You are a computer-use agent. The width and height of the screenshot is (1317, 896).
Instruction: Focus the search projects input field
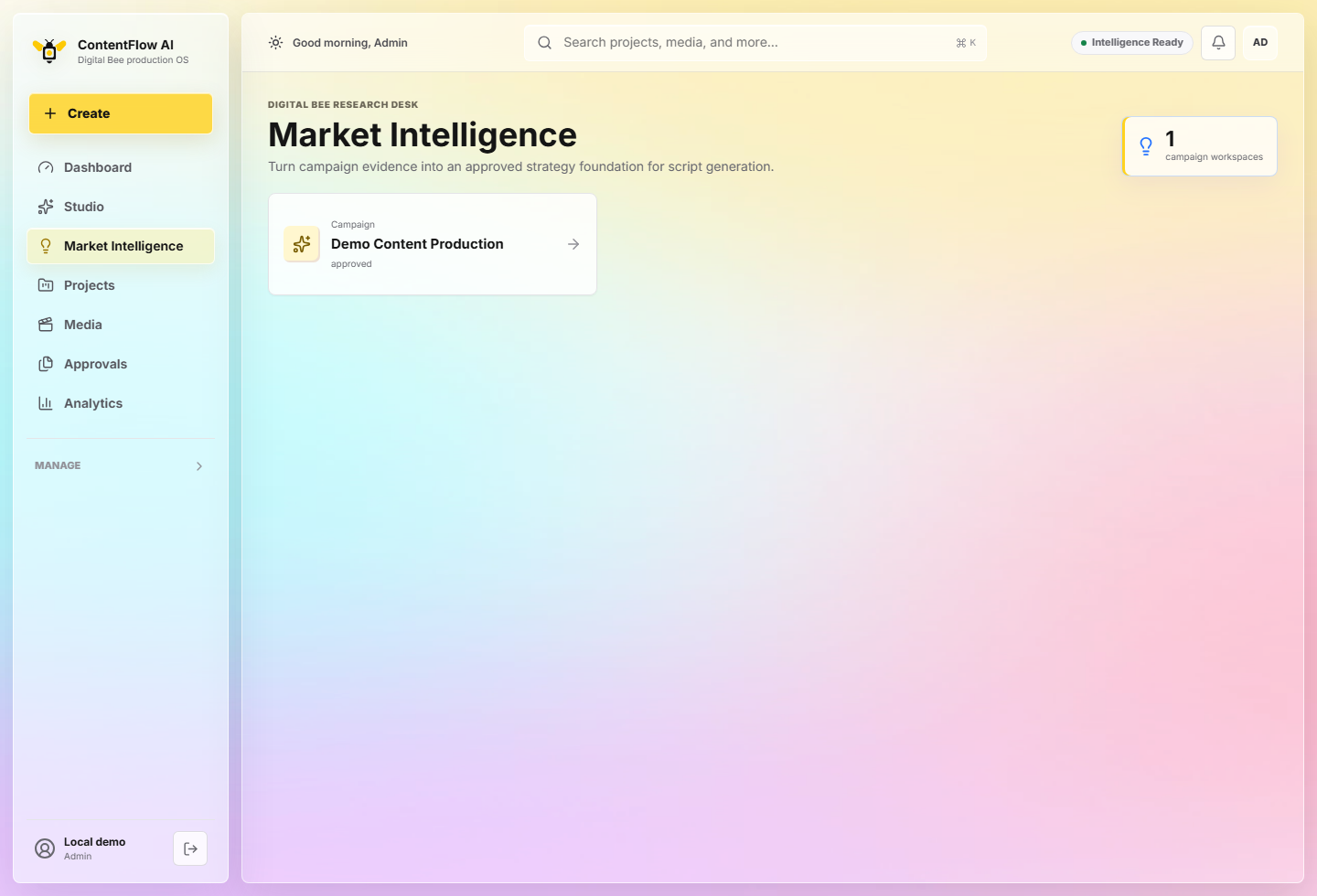pos(755,43)
